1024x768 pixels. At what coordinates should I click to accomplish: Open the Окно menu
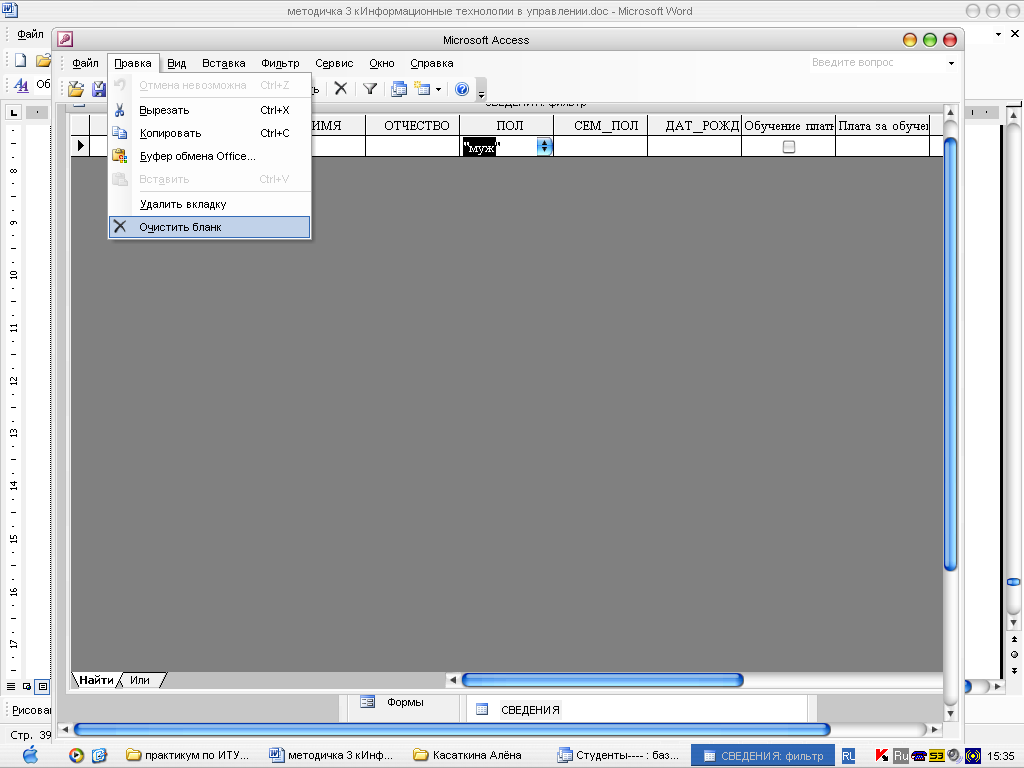(381, 63)
